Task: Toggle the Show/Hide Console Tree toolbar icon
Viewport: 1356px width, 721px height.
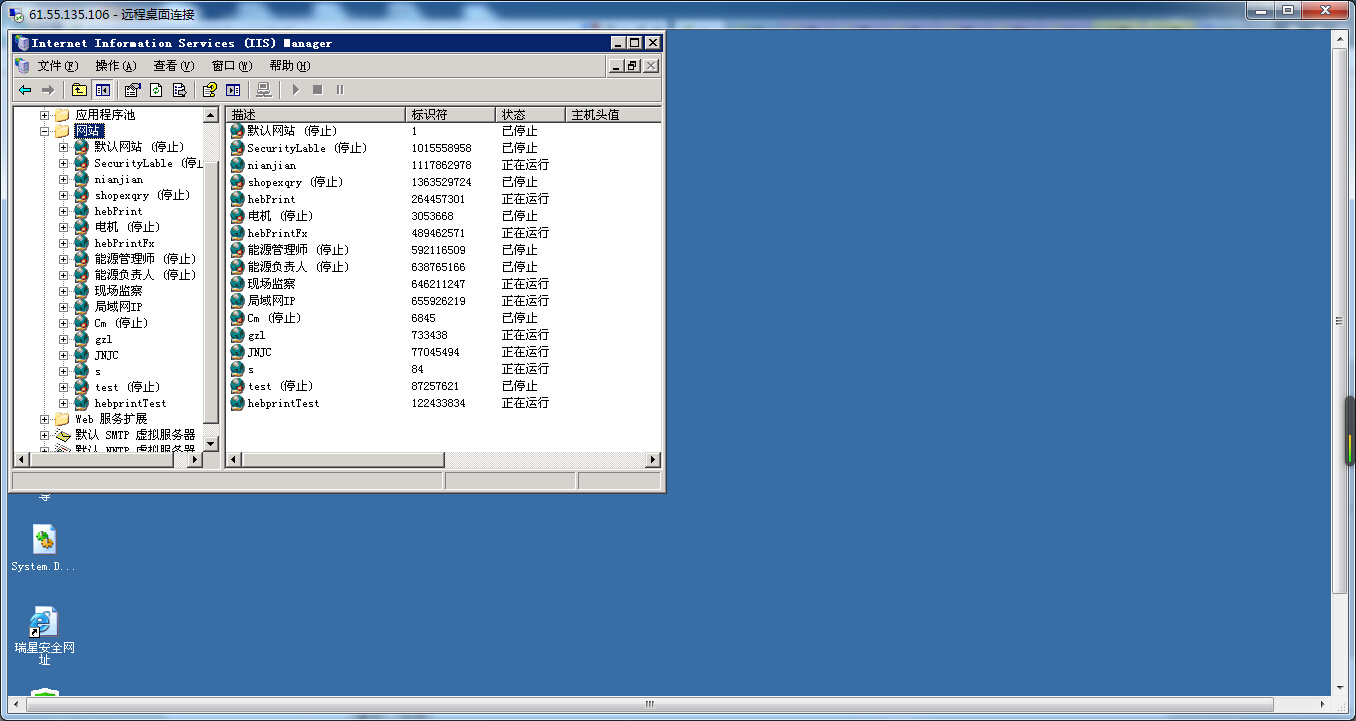Action: tap(102, 90)
